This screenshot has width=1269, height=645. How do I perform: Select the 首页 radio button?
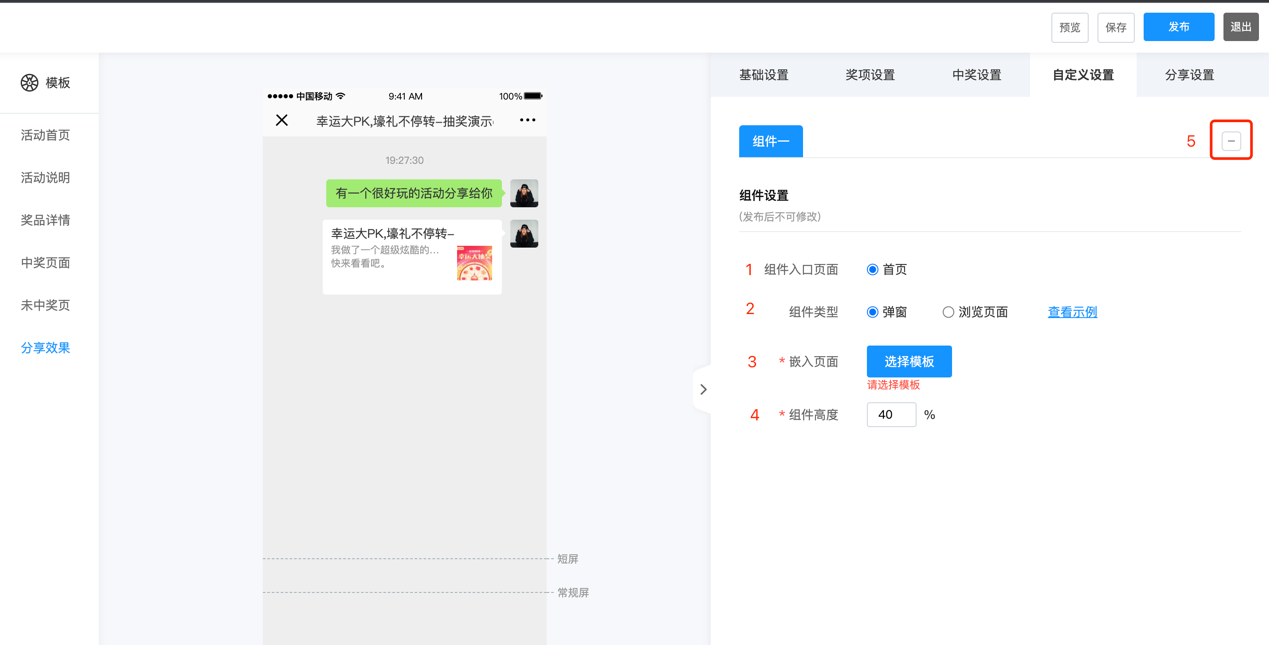coord(873,270)
